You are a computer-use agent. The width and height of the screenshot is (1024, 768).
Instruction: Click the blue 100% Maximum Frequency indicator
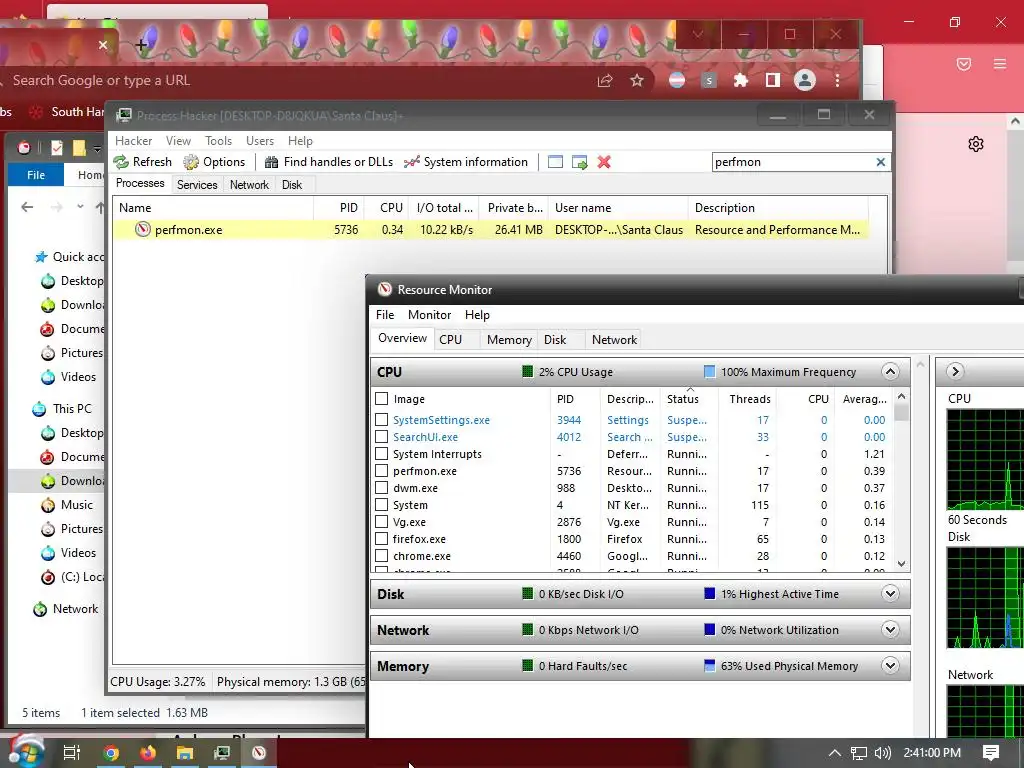709,372
